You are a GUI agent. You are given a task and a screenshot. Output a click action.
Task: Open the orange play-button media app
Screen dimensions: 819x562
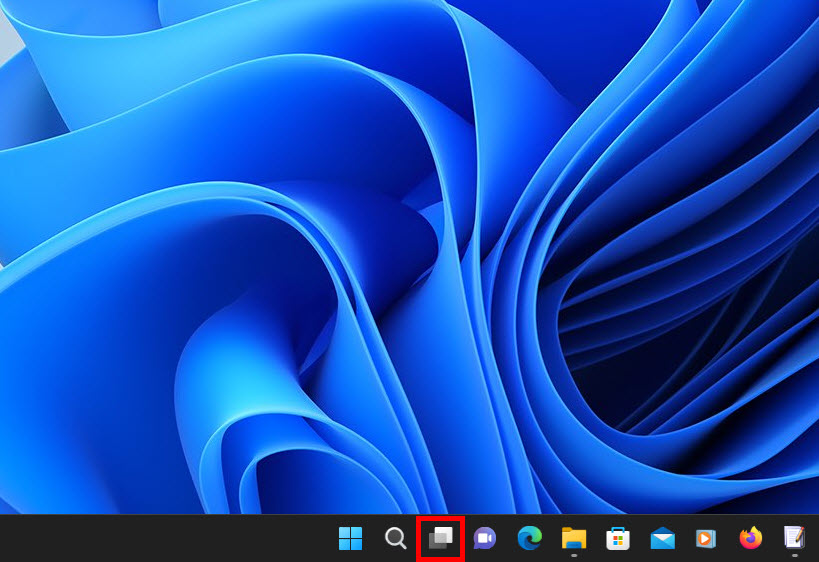706,538
